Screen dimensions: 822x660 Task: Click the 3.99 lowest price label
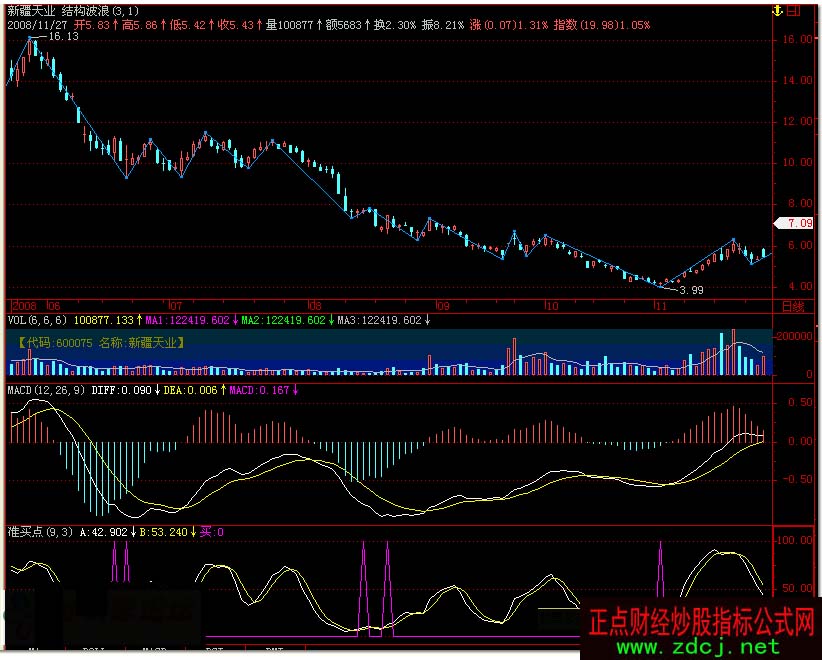691,290
